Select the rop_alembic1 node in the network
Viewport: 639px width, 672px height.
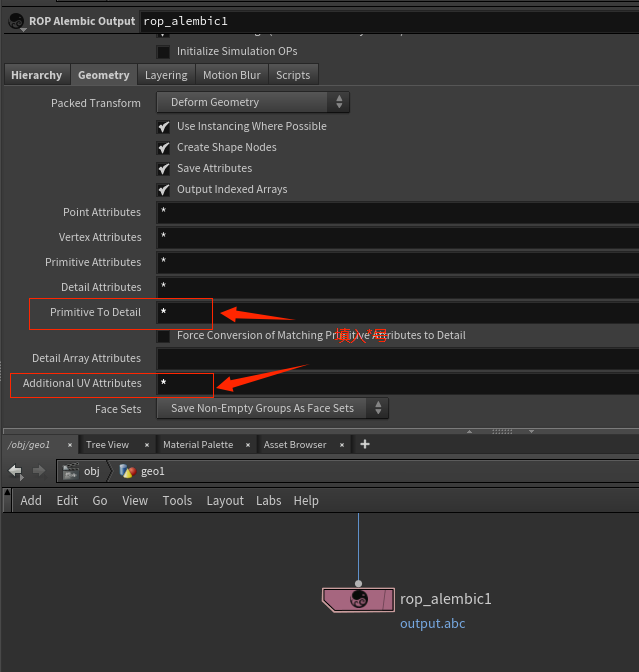coord(358,599)
